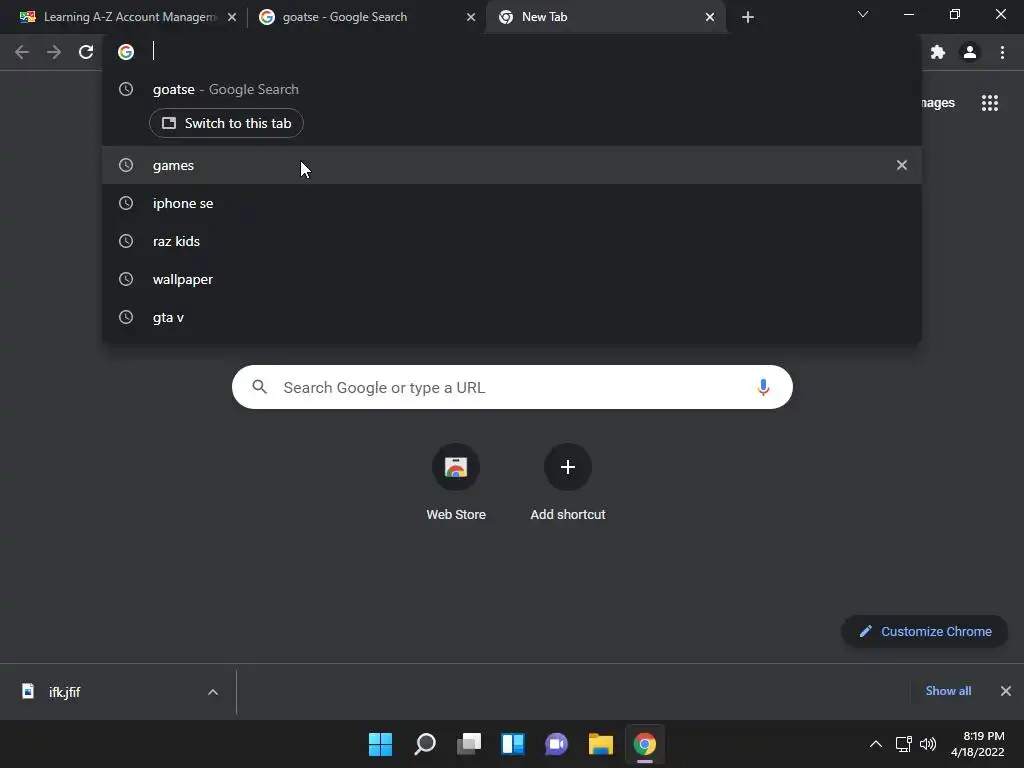Select the gta v suggestion
Viewport: 1024px width, 768px height.
pos(512,317)
